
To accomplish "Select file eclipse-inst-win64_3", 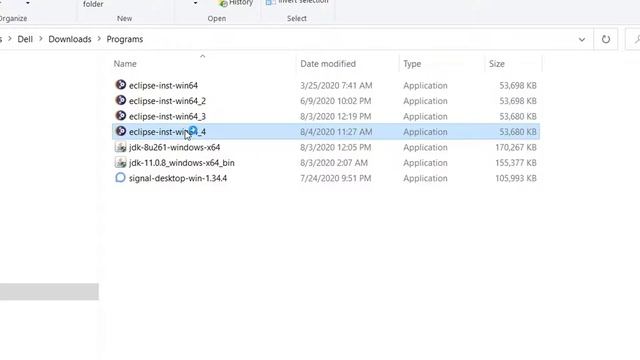I will (x=167, y=116).
